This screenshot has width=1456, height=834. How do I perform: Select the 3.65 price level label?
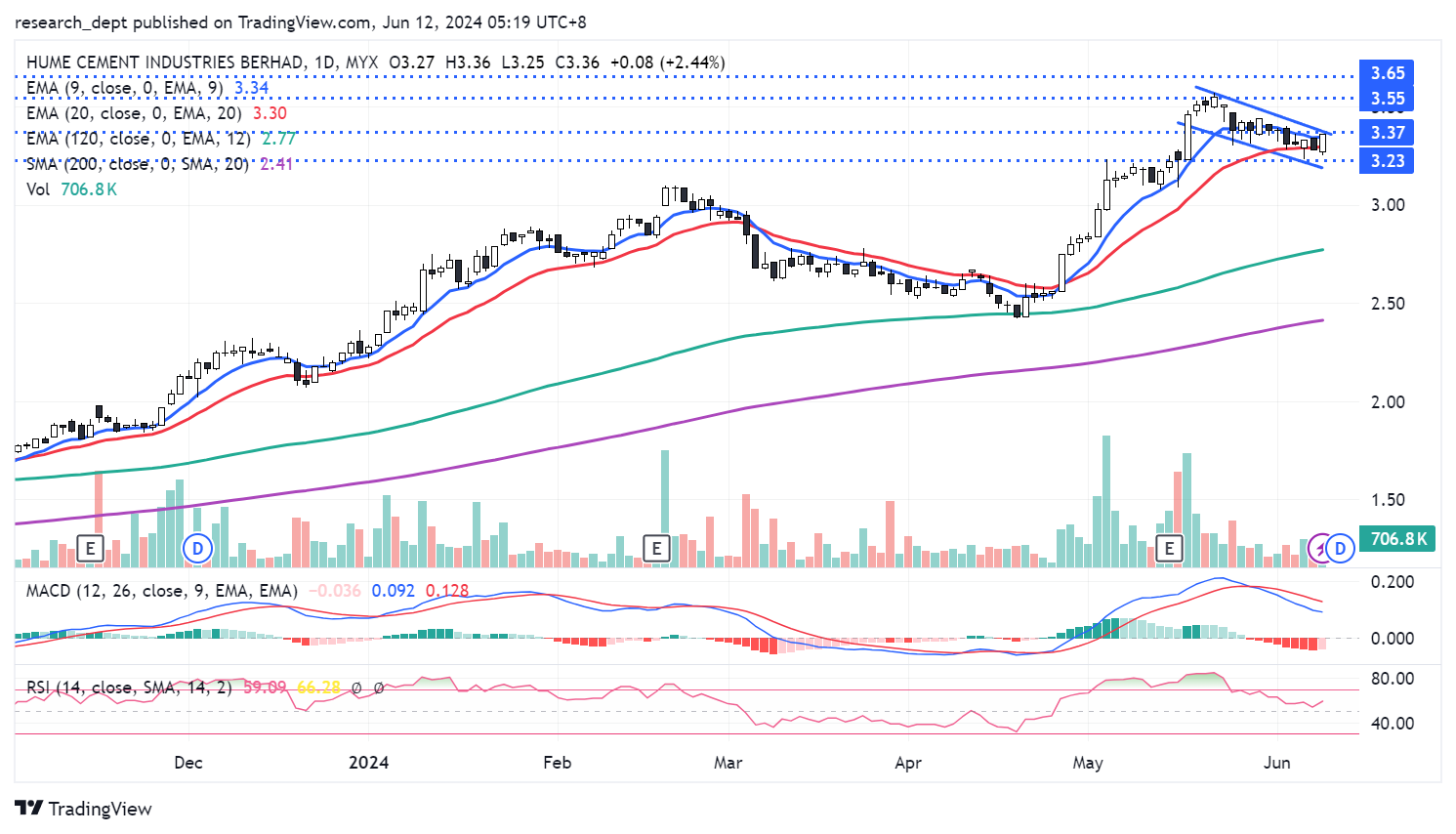(x=1387, y=73)
